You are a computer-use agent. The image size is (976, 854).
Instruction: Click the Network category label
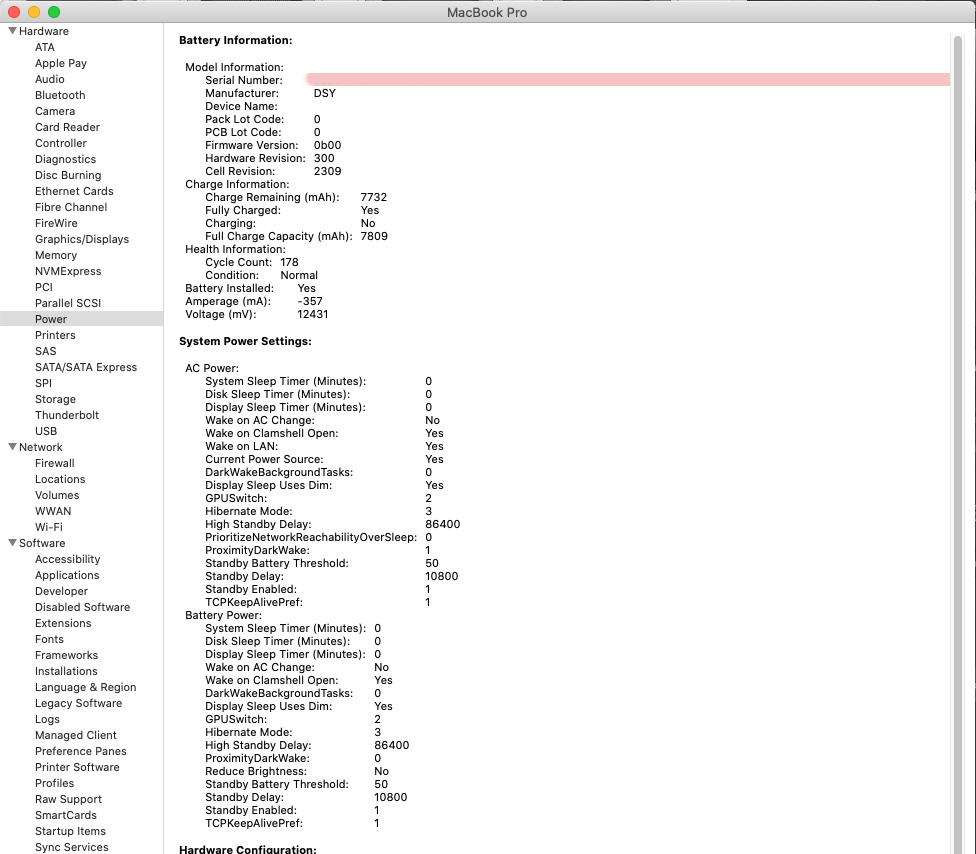40,447
